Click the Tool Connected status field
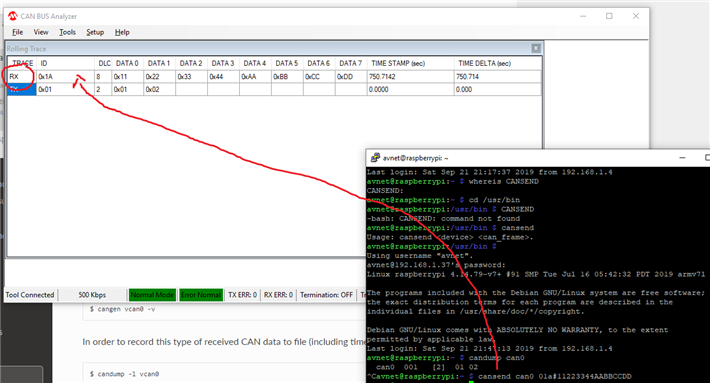710x383 pixels. pyautogui.click(x=30, y=295)
